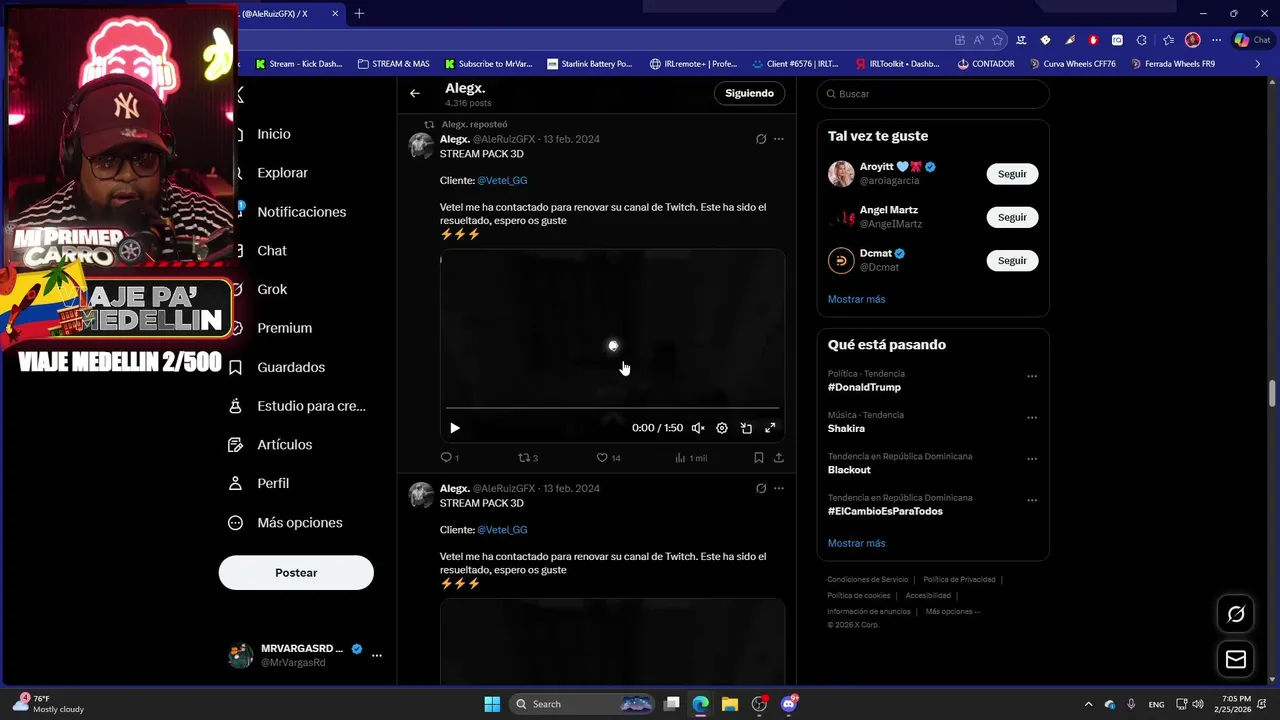Open account menu dots beside MRVARGASRD

click(377, 655)
